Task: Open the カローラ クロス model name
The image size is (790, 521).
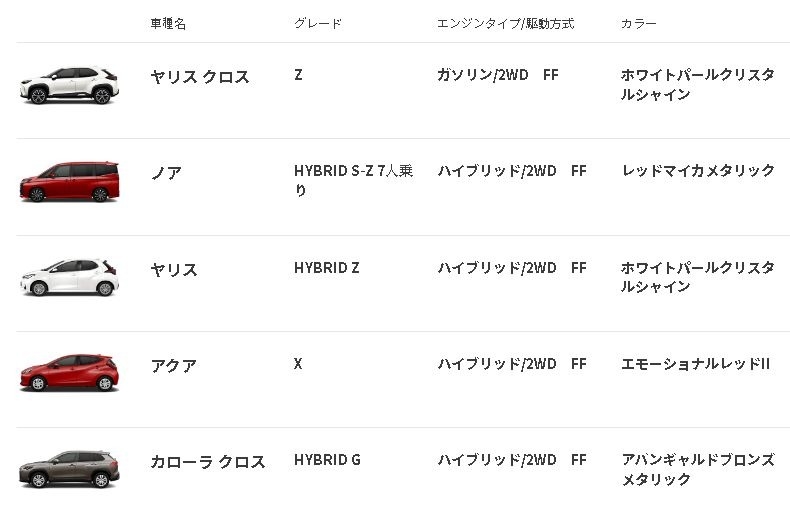Action: coord(208,462)
